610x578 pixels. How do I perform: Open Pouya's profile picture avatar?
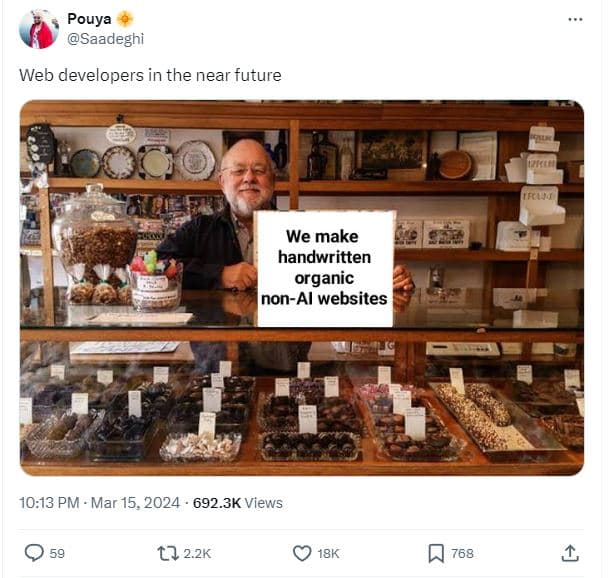[x=38, y=29]
